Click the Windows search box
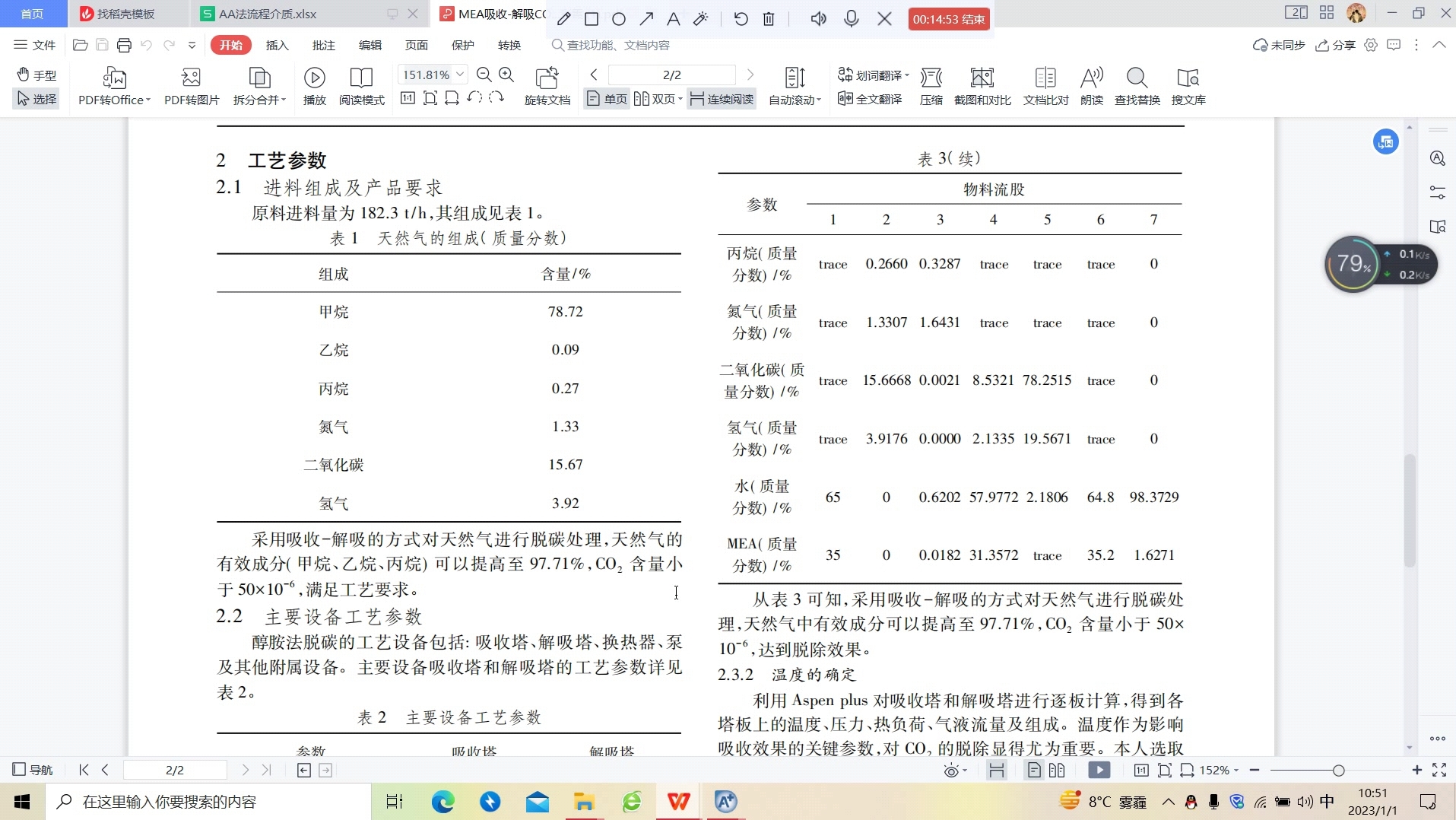 pos(209,801)
